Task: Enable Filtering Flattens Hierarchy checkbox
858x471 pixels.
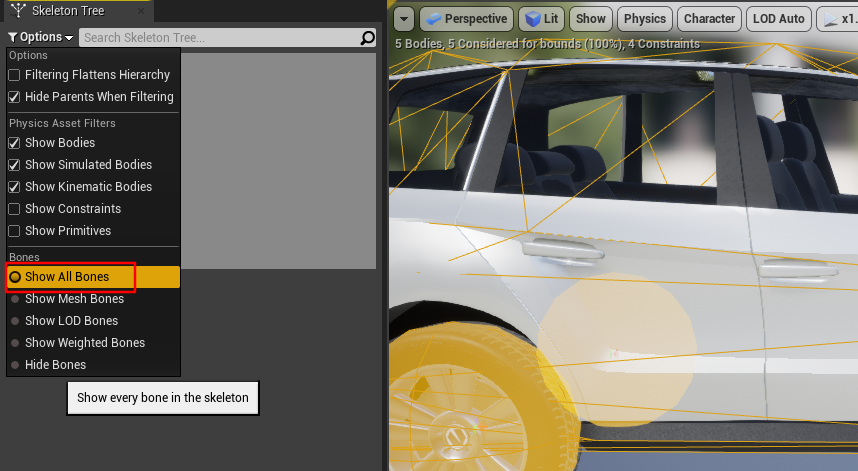Action: tap(14, 75)
